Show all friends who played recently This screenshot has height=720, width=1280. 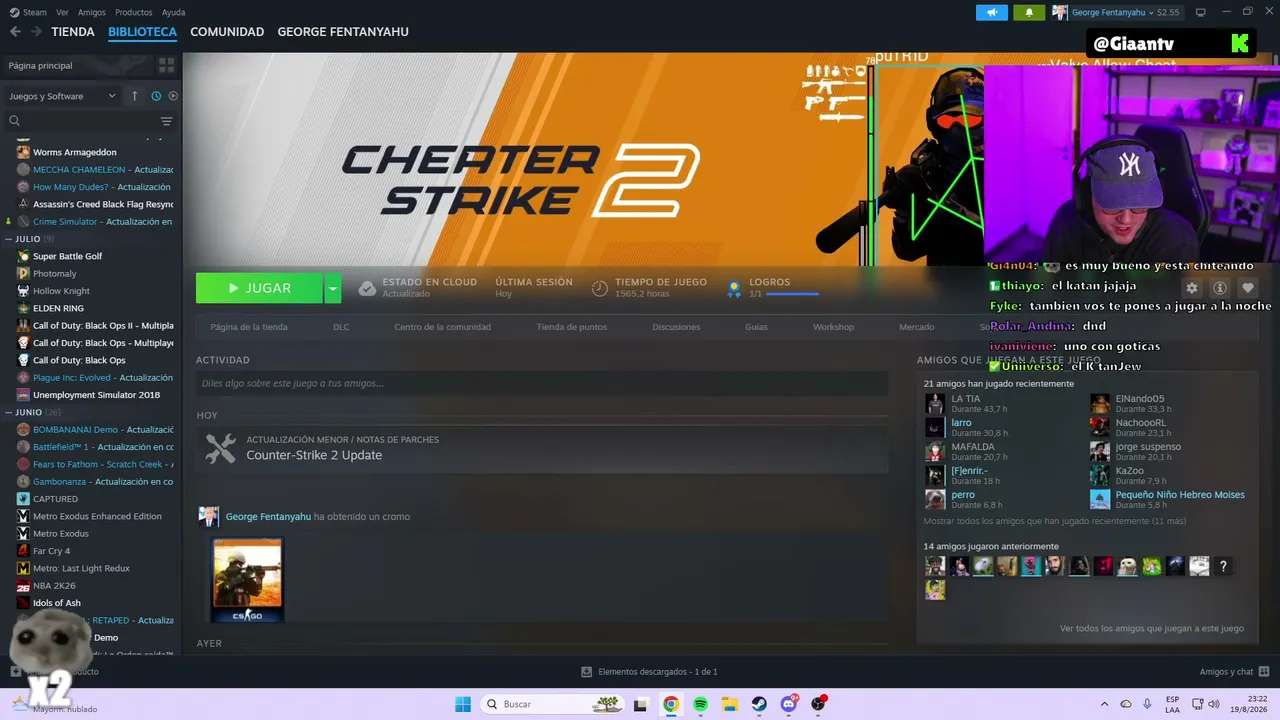coord(1055,521)
